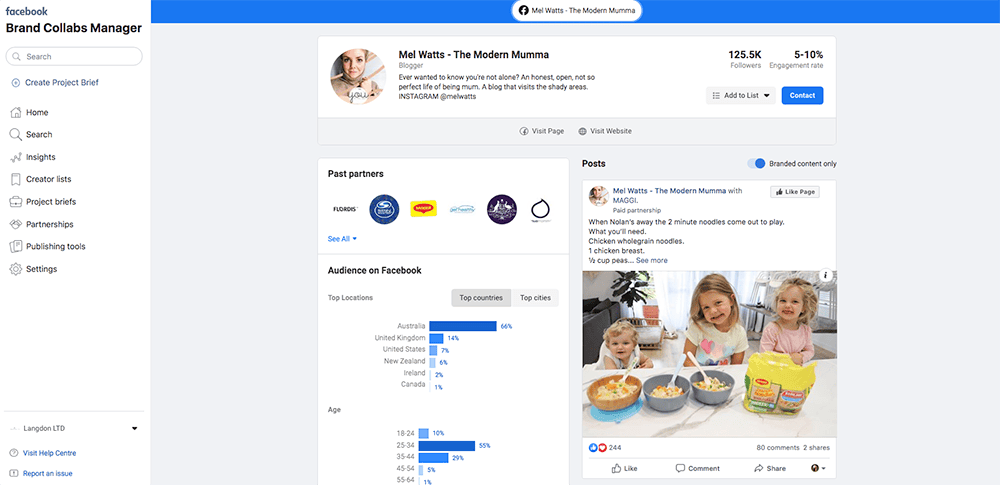Click the Comment speech bubble icon

click(680, 468)
